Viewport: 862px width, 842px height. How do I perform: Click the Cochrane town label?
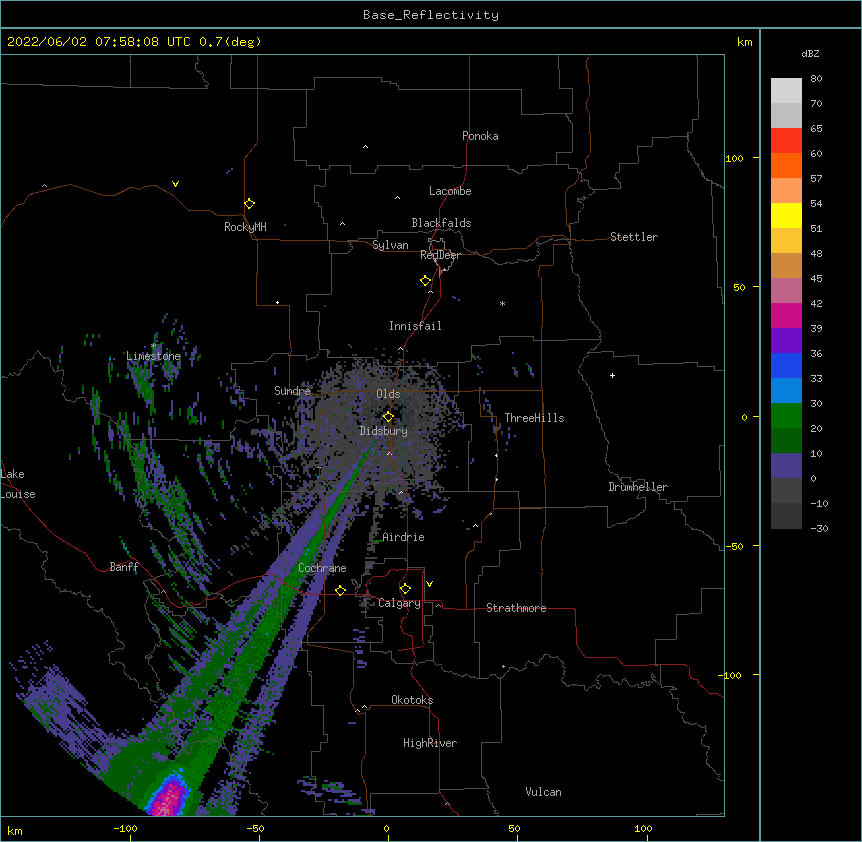pos(322,568)
